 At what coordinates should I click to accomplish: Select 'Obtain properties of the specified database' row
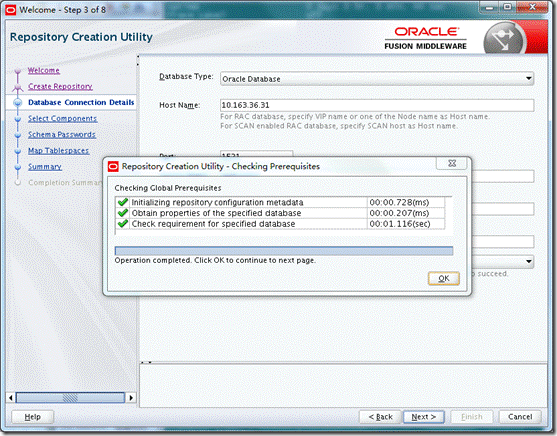216,213
